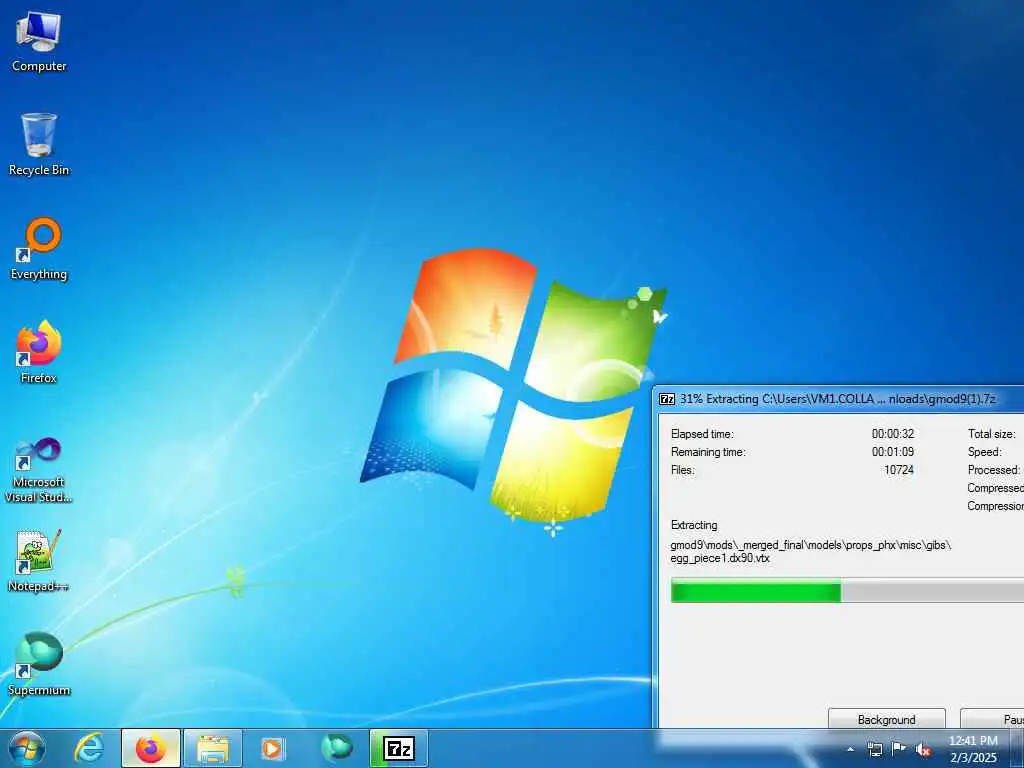
Task: Click the Background button in 7-Zip
Action: [887, 720]
